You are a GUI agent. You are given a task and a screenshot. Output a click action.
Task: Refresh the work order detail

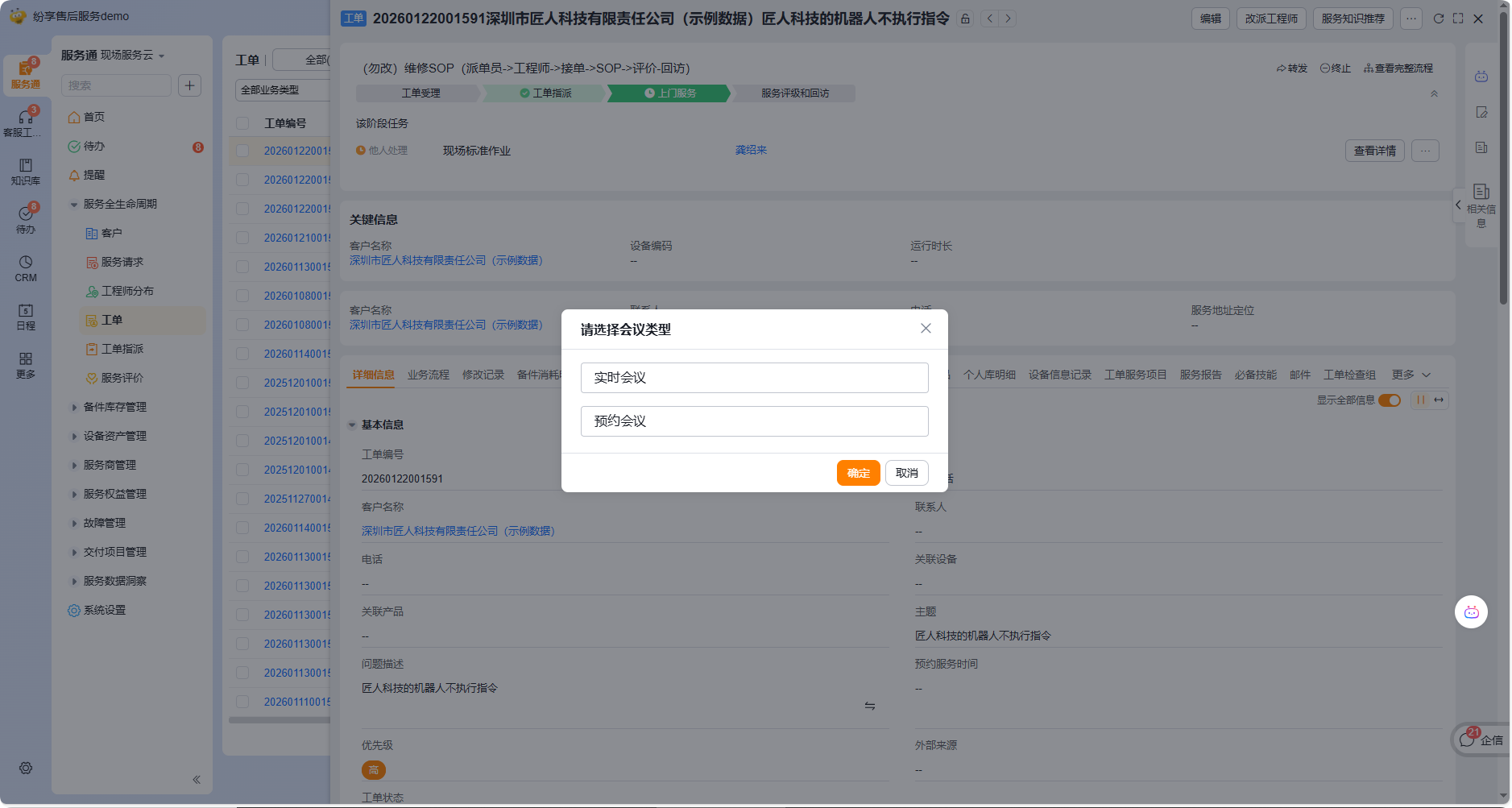pyautogui.click(x=1439, y=19)
